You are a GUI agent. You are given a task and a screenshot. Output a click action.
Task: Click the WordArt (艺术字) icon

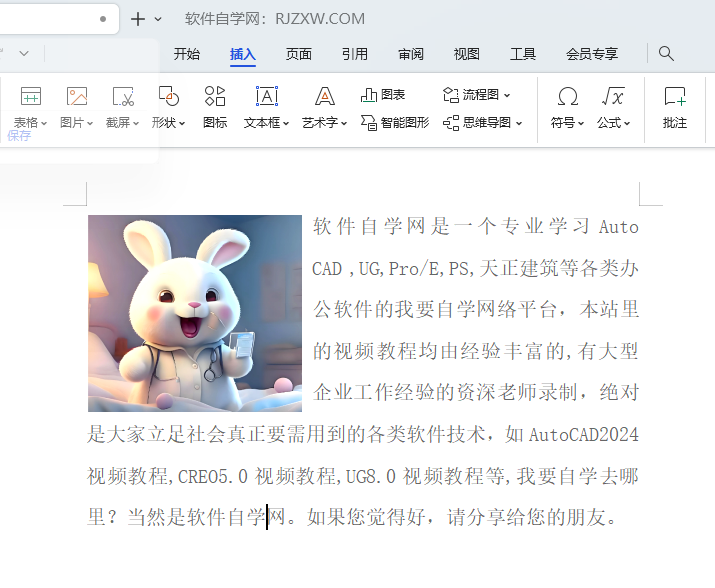pos(325,96)
